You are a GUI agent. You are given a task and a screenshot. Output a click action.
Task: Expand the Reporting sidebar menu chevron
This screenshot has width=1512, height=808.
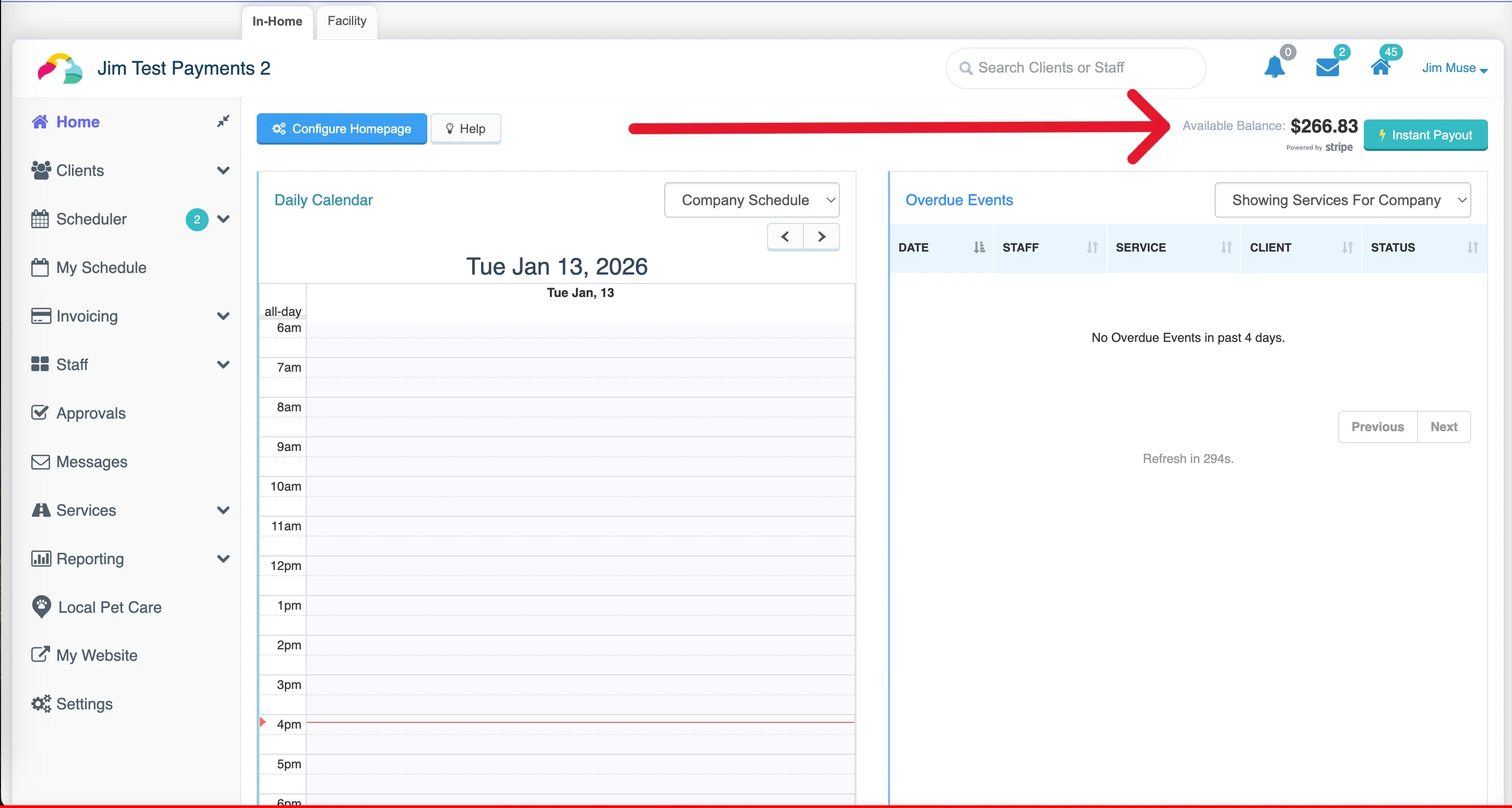point(223,559)
